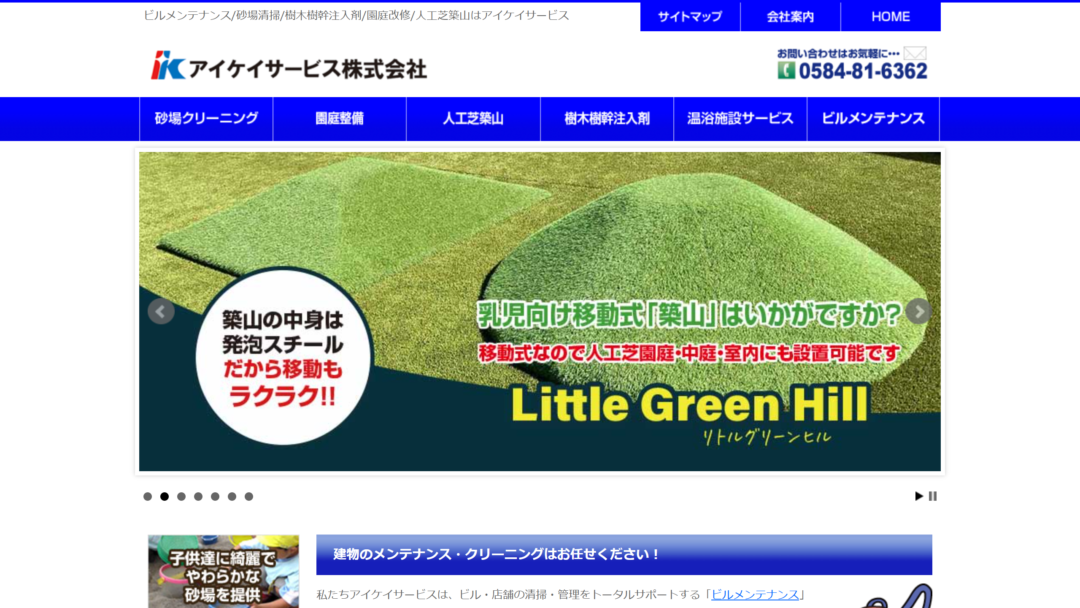Select first slide dot
The width and height of the screenshot is (1080, 608).
[x=147, y=496]
